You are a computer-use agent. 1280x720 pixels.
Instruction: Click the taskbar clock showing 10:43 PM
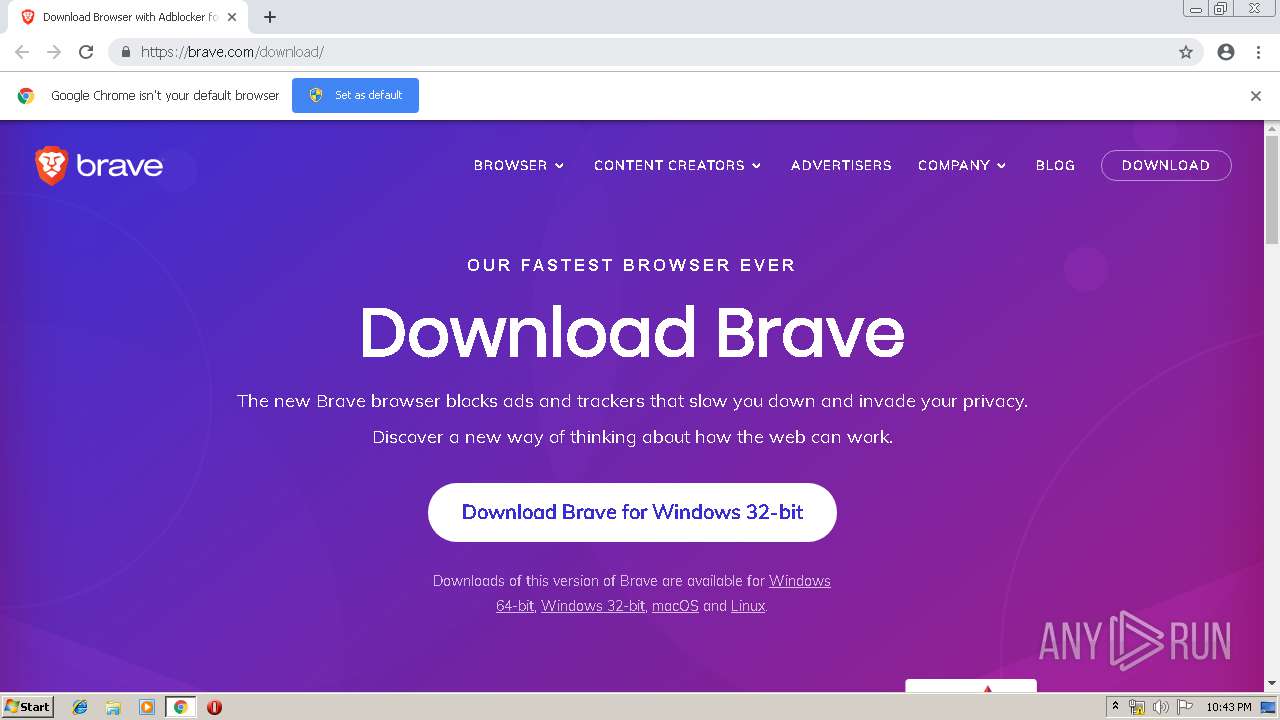(x=1229, y=707)
